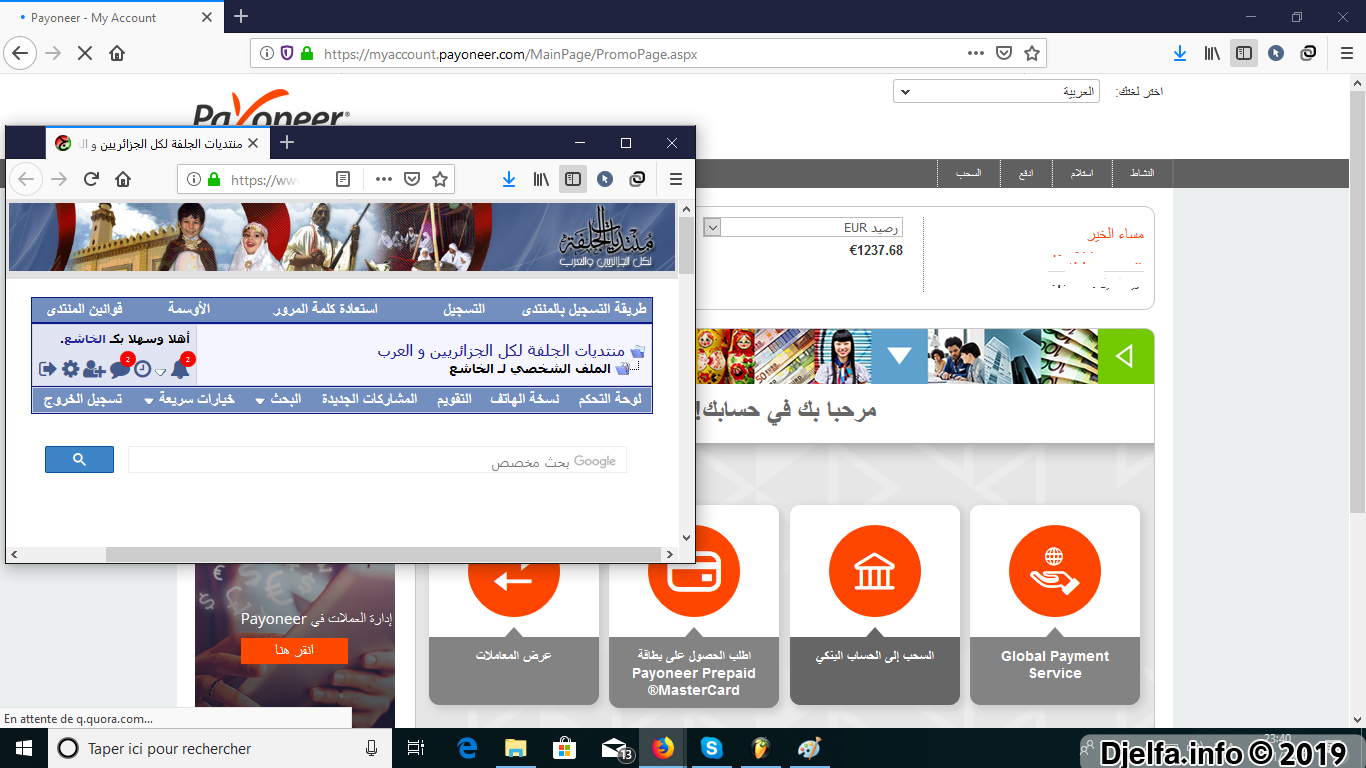Click blue down-triangle on Payoneer banner
Screen dimensions: 1366x768
(900, 356)
